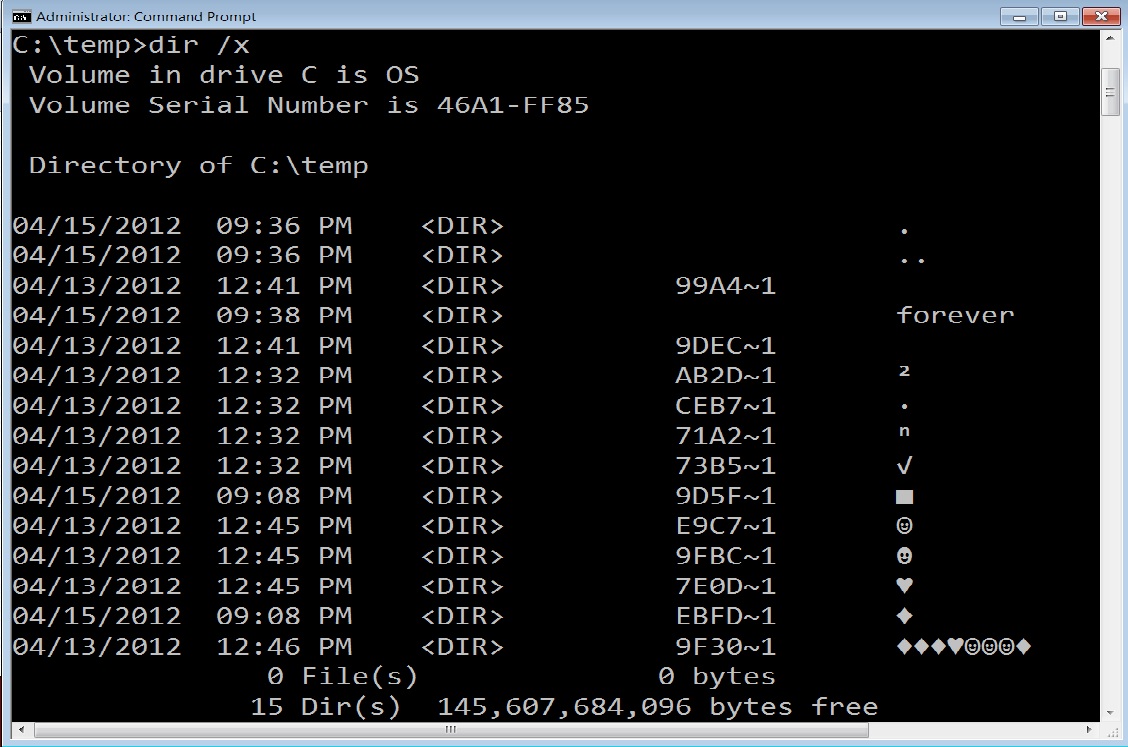
Task: Click the 'dir /x' command text
Action: pyautogui.click(x=198, y=45)
